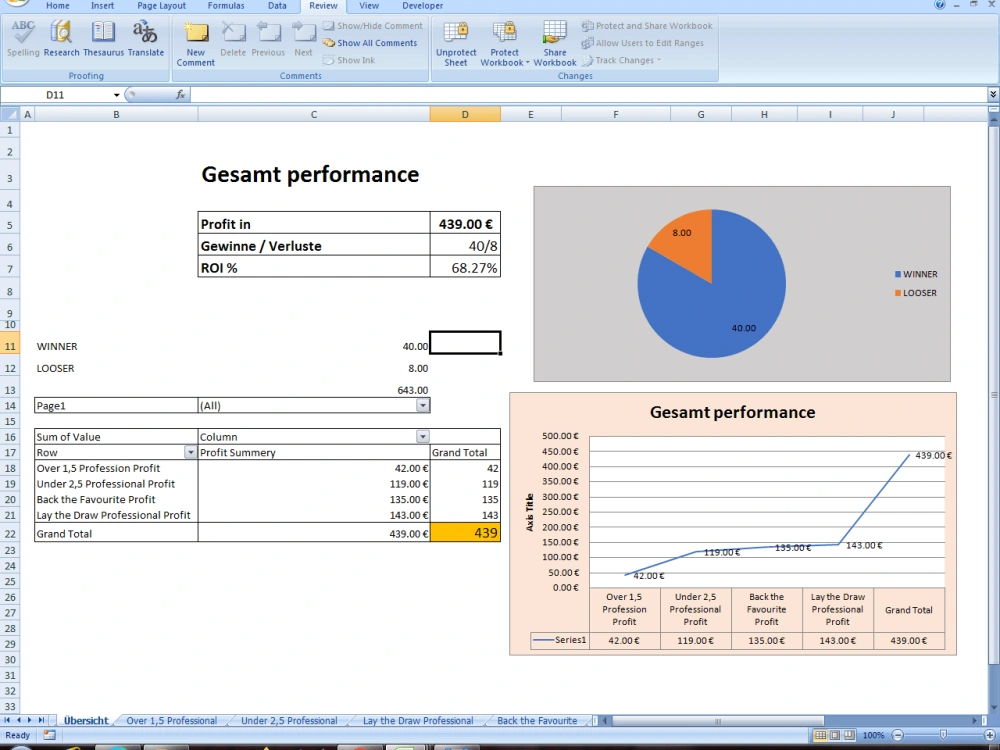Go to last sheet tab arrow
Image resolution: width=1000 pixels, height=750 pixels.
[x=41, y=720]
